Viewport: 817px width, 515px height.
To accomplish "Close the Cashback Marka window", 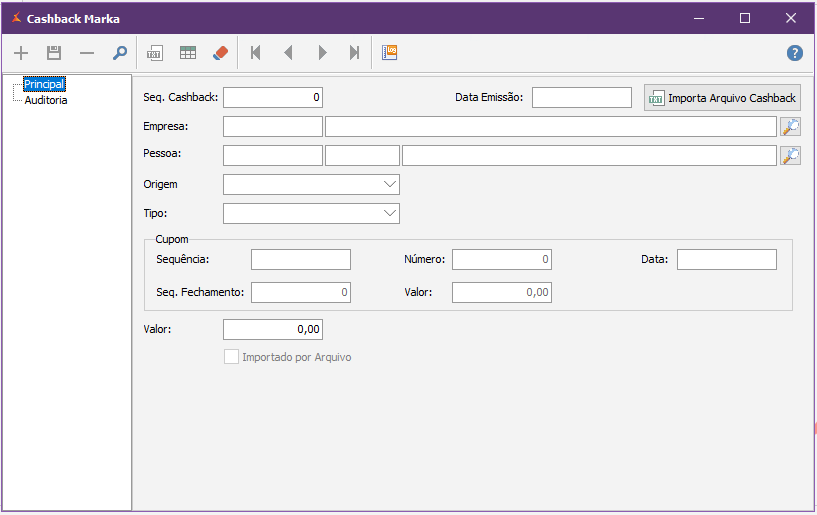I will pos(791,18).
